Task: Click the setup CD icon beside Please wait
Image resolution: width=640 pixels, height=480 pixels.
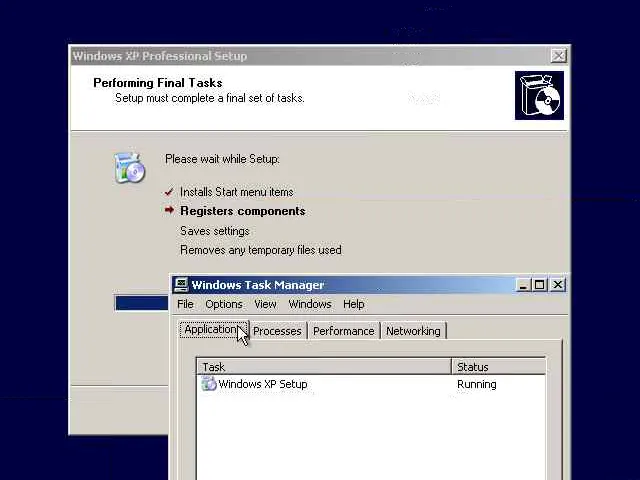Action: [x=129, y=167]
